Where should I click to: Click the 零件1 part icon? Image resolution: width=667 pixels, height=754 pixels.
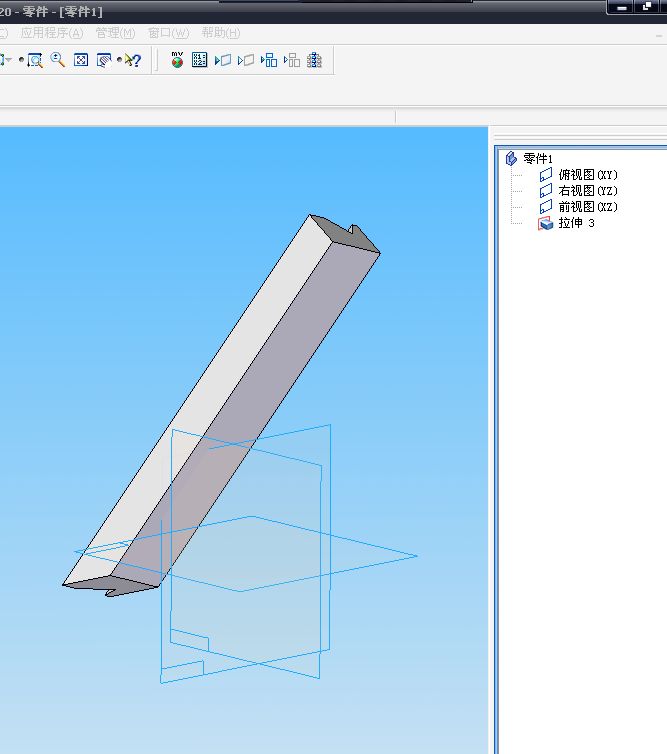511,158
